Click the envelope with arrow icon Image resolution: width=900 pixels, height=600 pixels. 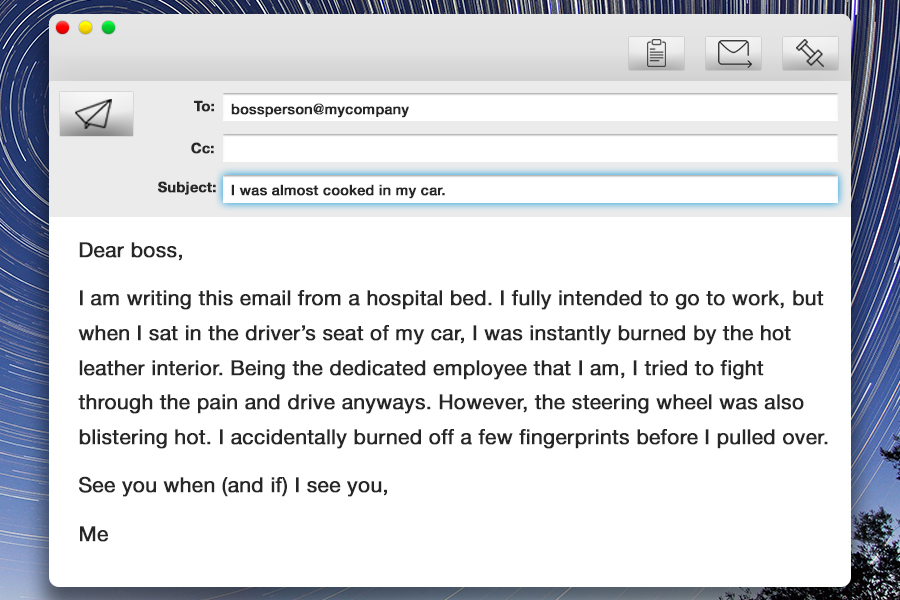pos(733,53)
